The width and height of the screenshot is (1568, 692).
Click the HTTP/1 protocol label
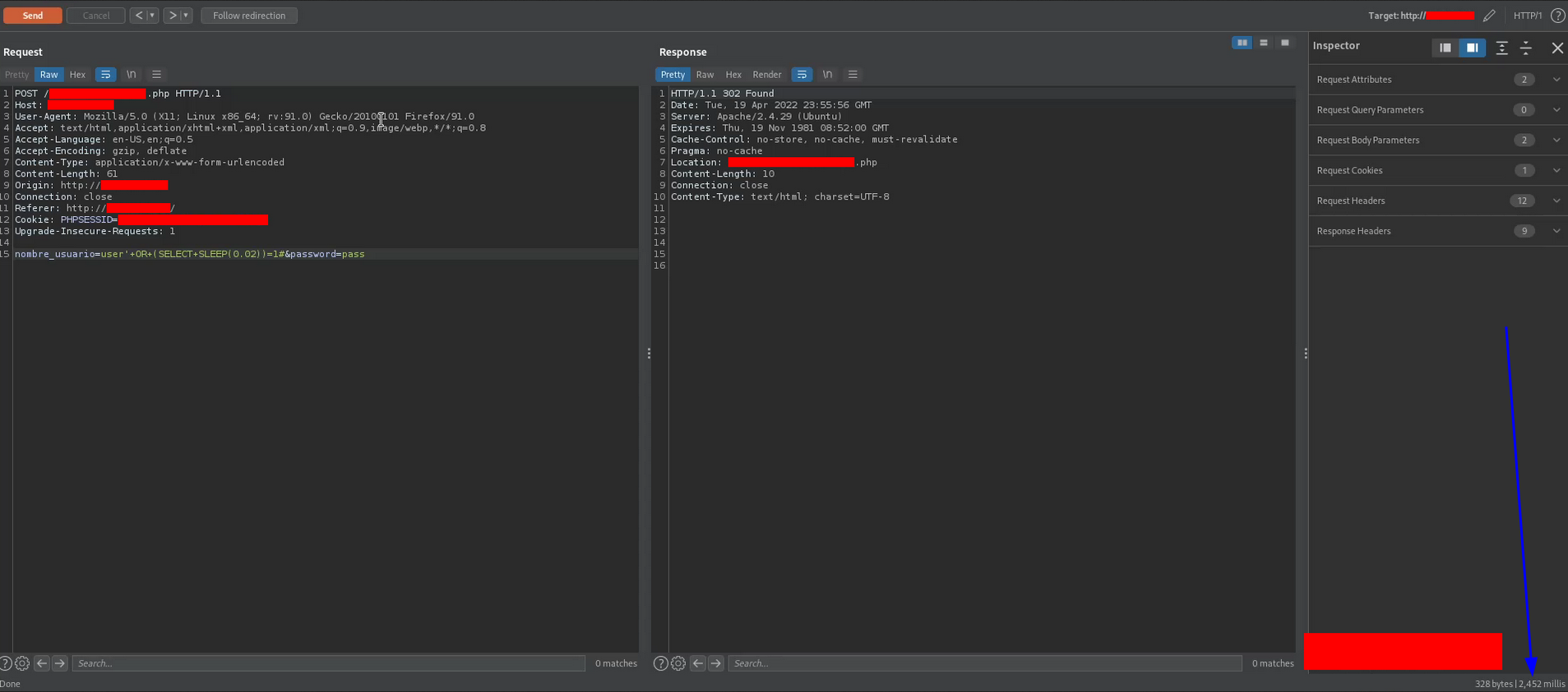(1528, 16)
